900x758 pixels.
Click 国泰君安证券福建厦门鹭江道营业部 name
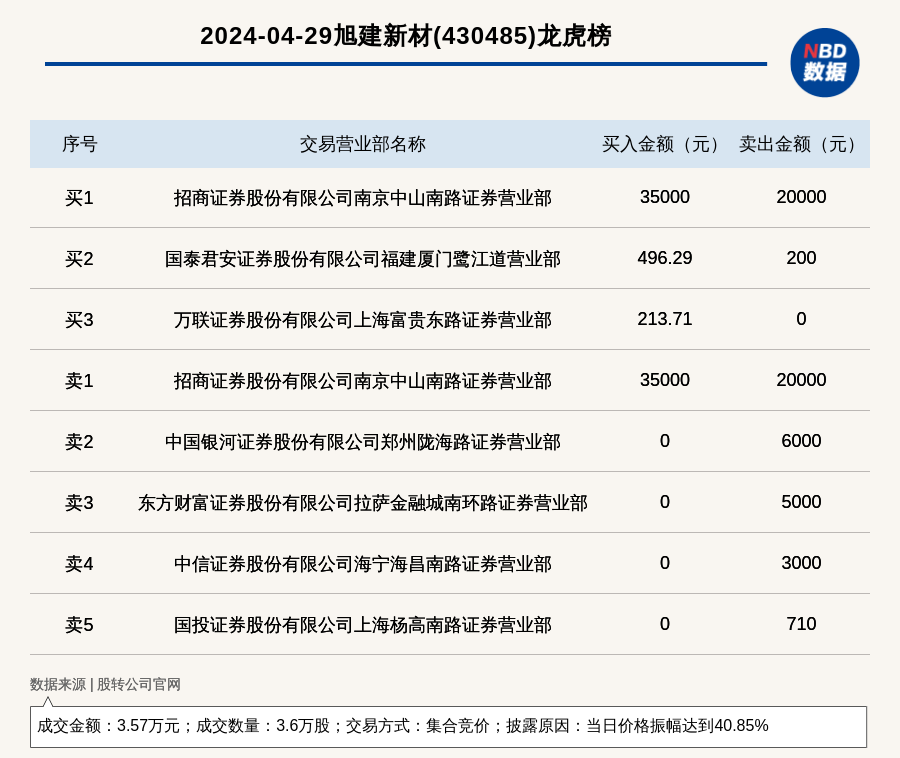coord(363,259)
